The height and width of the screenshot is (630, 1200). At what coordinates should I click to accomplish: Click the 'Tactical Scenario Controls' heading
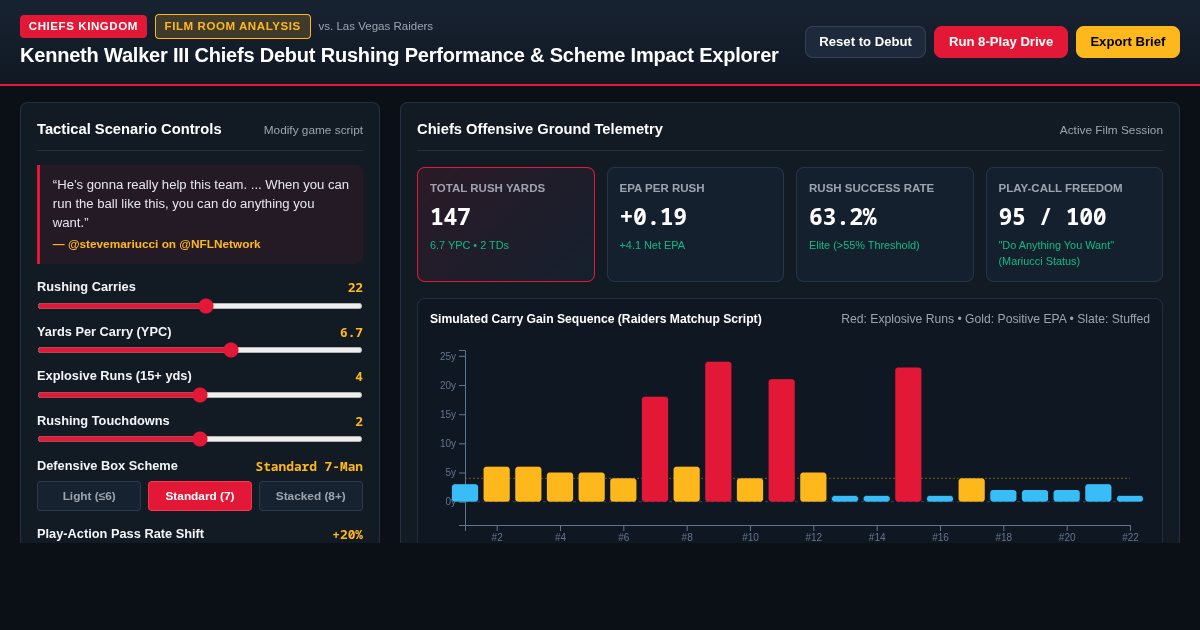(129, 129)
